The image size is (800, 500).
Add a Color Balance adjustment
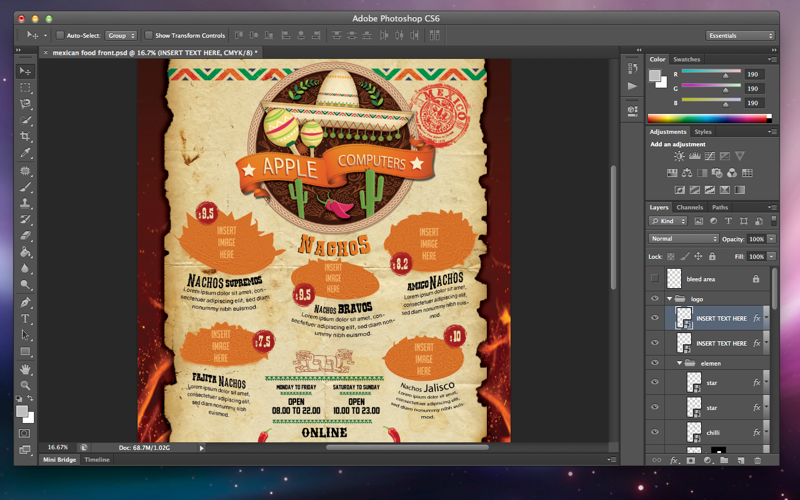click(x=687, y=173)
